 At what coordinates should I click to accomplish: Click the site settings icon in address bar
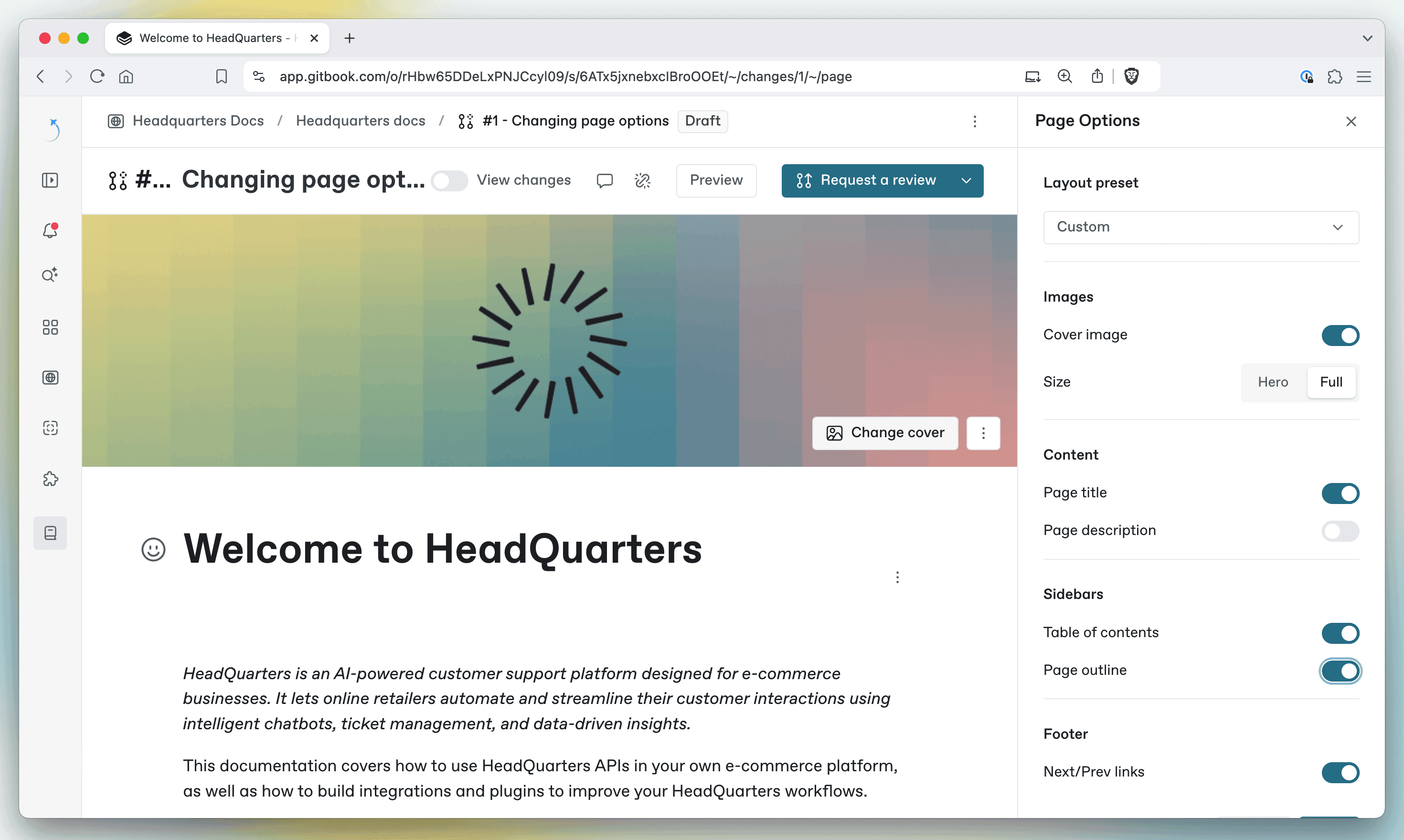(x=259, y=76)
